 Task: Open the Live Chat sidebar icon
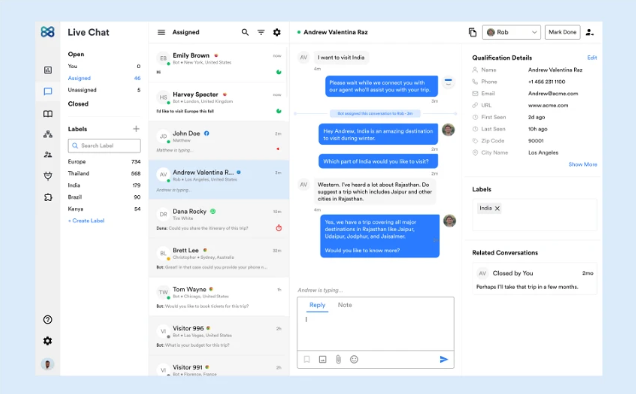(x=48, y=91)
